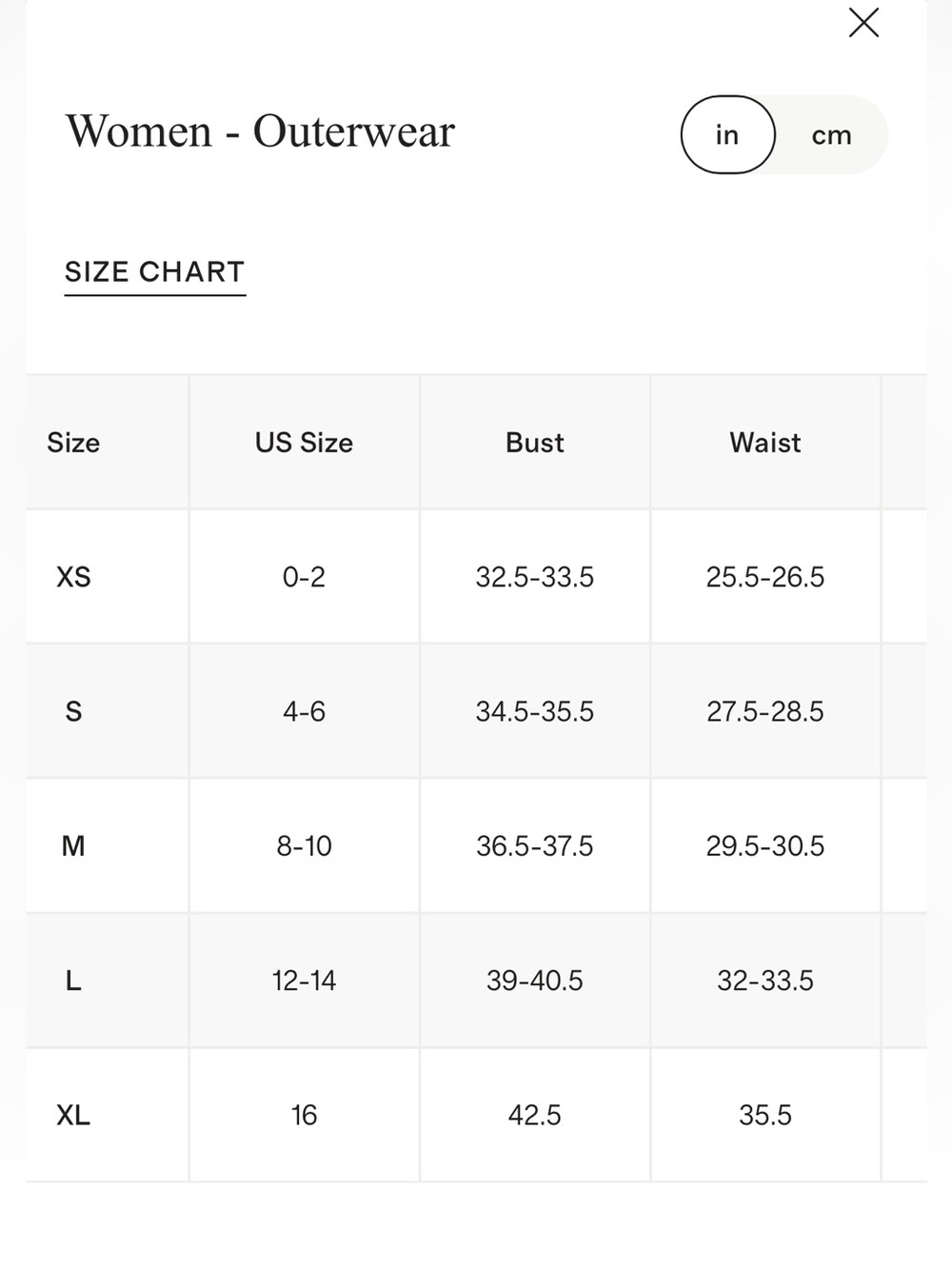
Task: Select the M size row label
Action: pos(73,845)
